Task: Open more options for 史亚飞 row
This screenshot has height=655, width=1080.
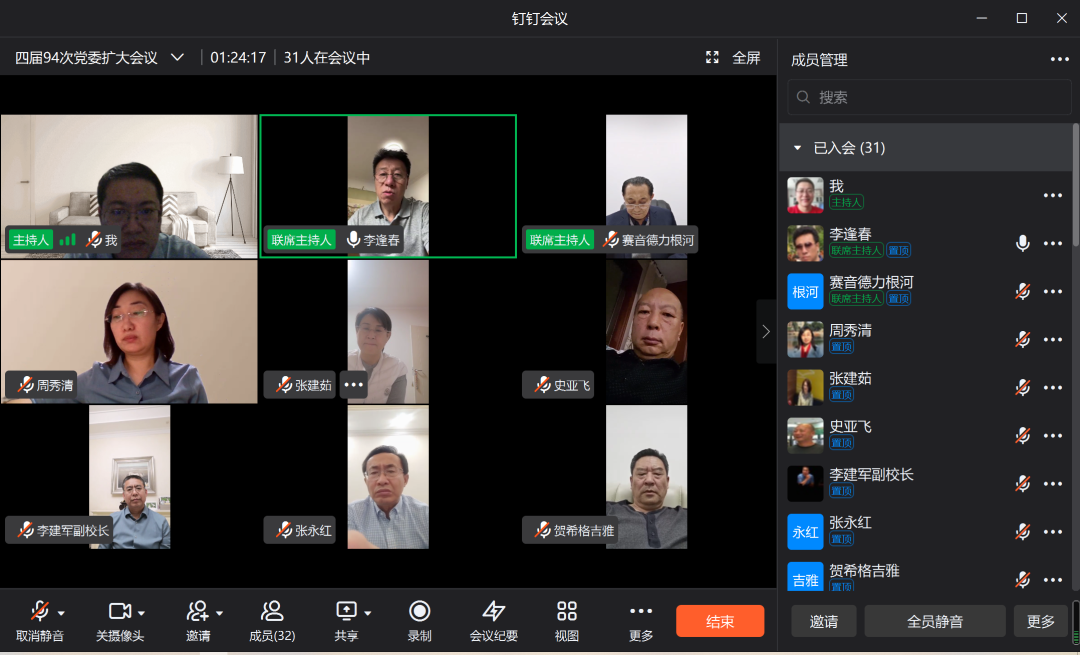Action: [1052, 436]
